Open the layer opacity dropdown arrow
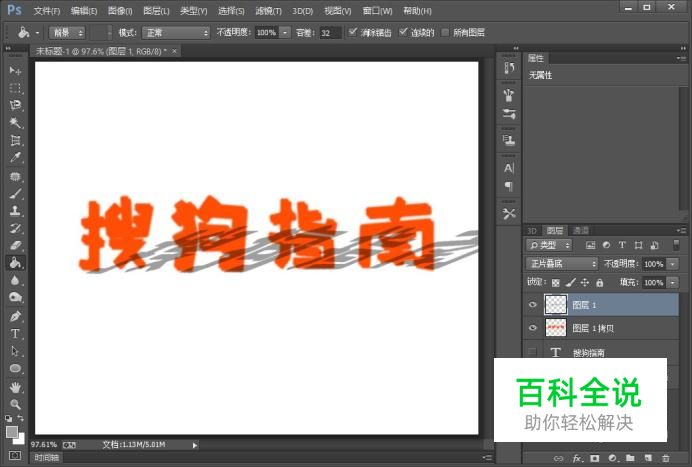Image resolution: width=692 pixels, height=467 pixels. (x=672, y=264)
